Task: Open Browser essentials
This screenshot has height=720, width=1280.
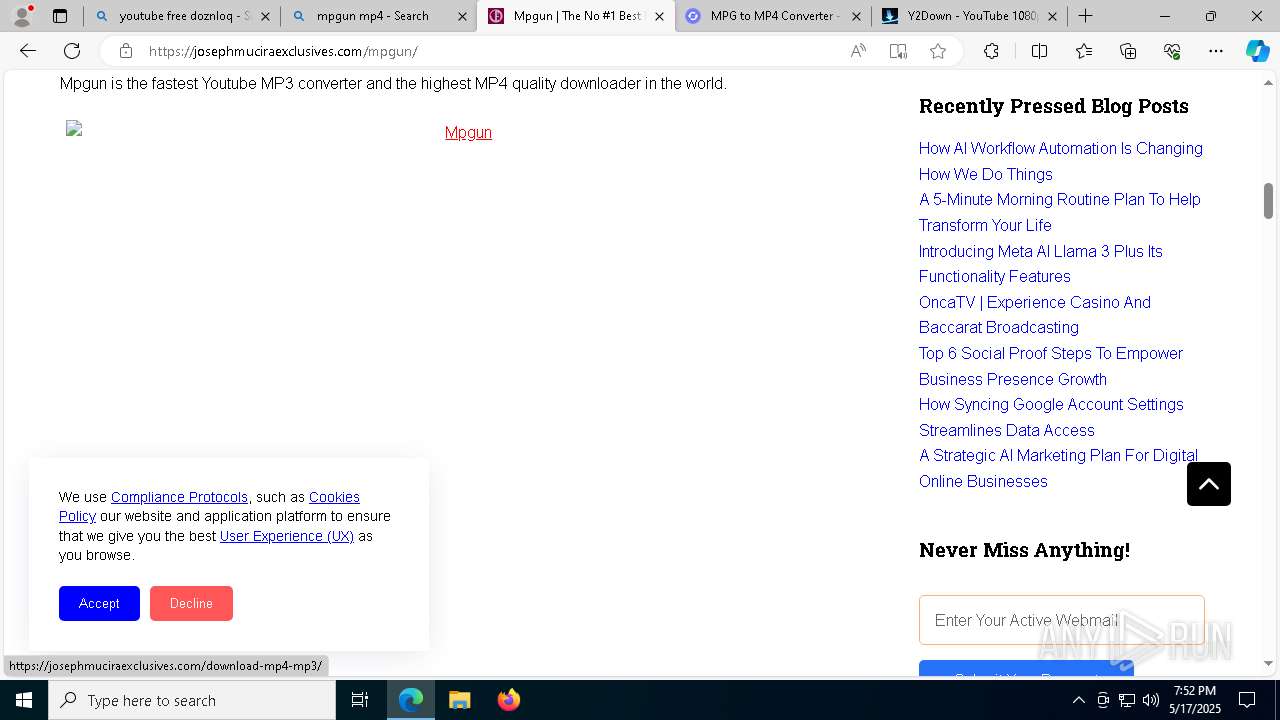Action: [x=1172, y=51]
